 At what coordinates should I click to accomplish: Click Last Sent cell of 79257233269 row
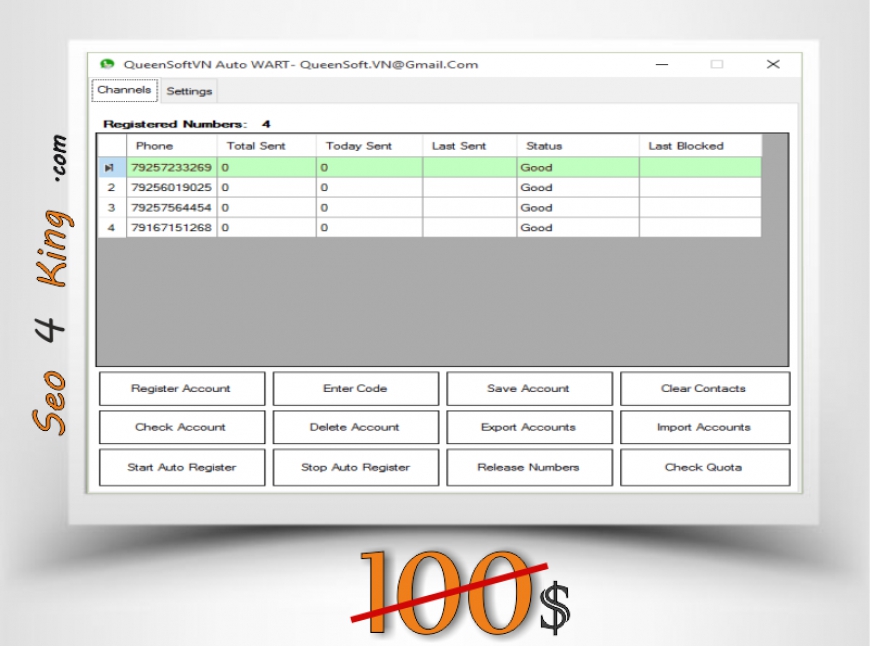470,168
